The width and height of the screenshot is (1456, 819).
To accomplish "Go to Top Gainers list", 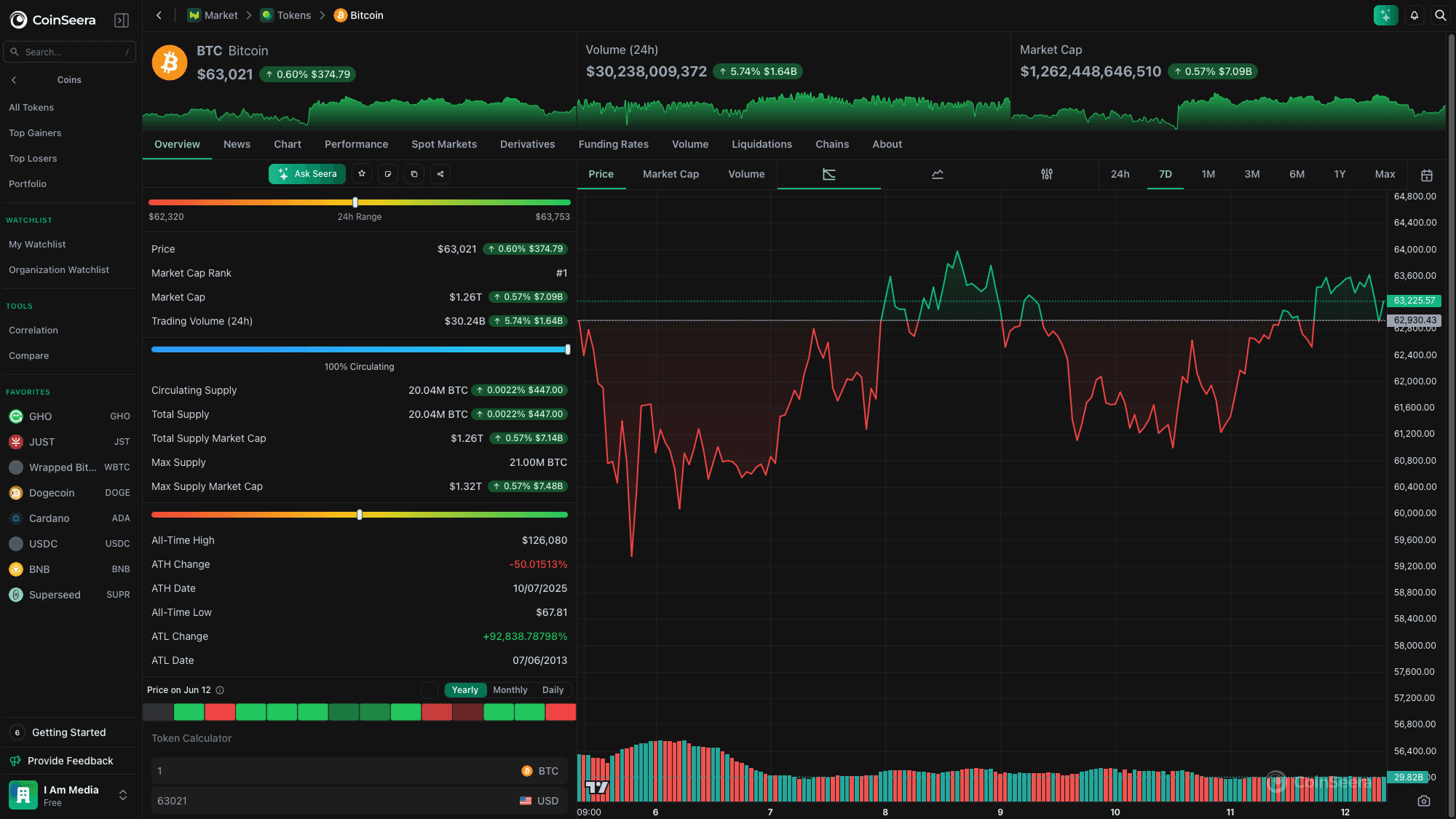I will [x=35, y=133].
